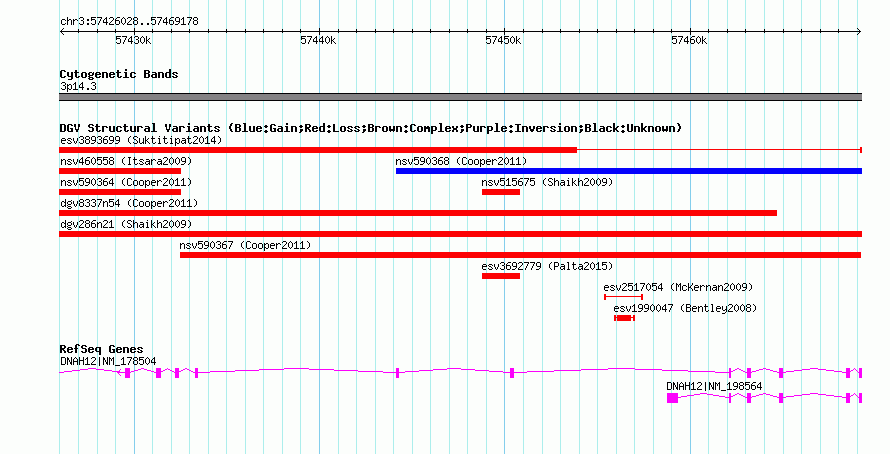Click the 57450k ruler tick label
The image size is (890, 454).
pos(503,40)
